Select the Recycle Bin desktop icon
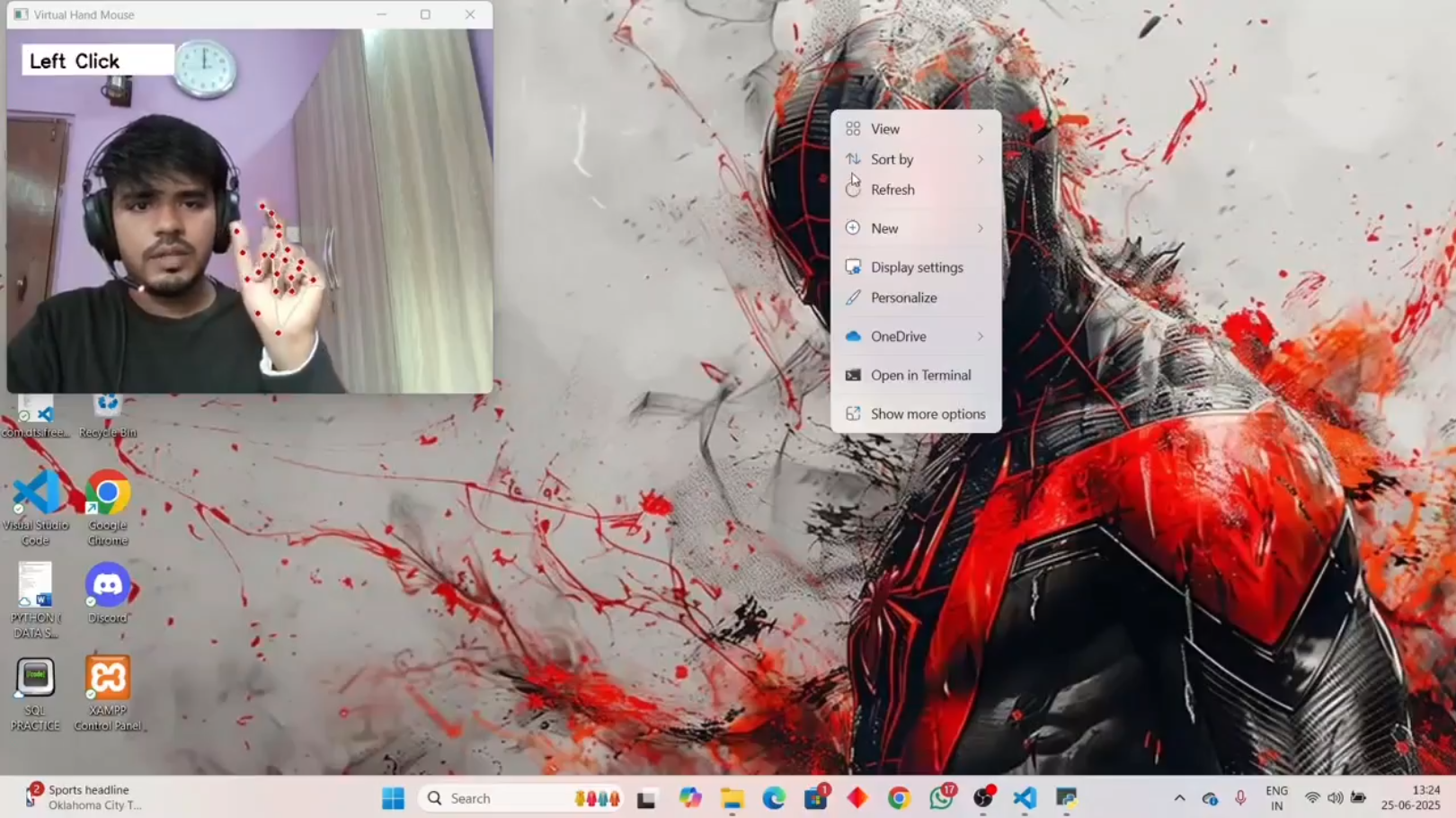1456x818 pixels. (108, 417)
